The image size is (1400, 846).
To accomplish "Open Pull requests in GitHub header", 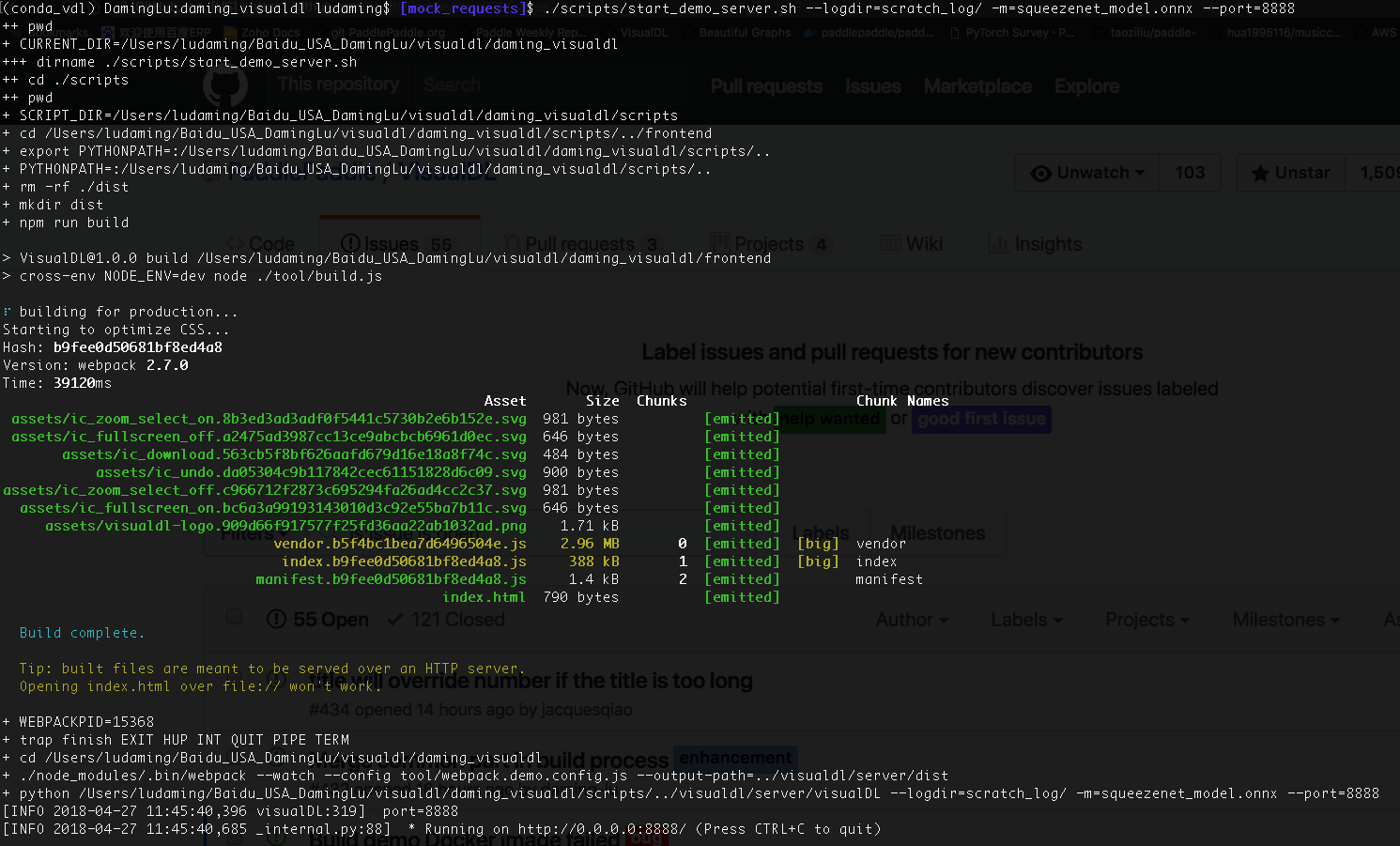I will pos(766,86).
